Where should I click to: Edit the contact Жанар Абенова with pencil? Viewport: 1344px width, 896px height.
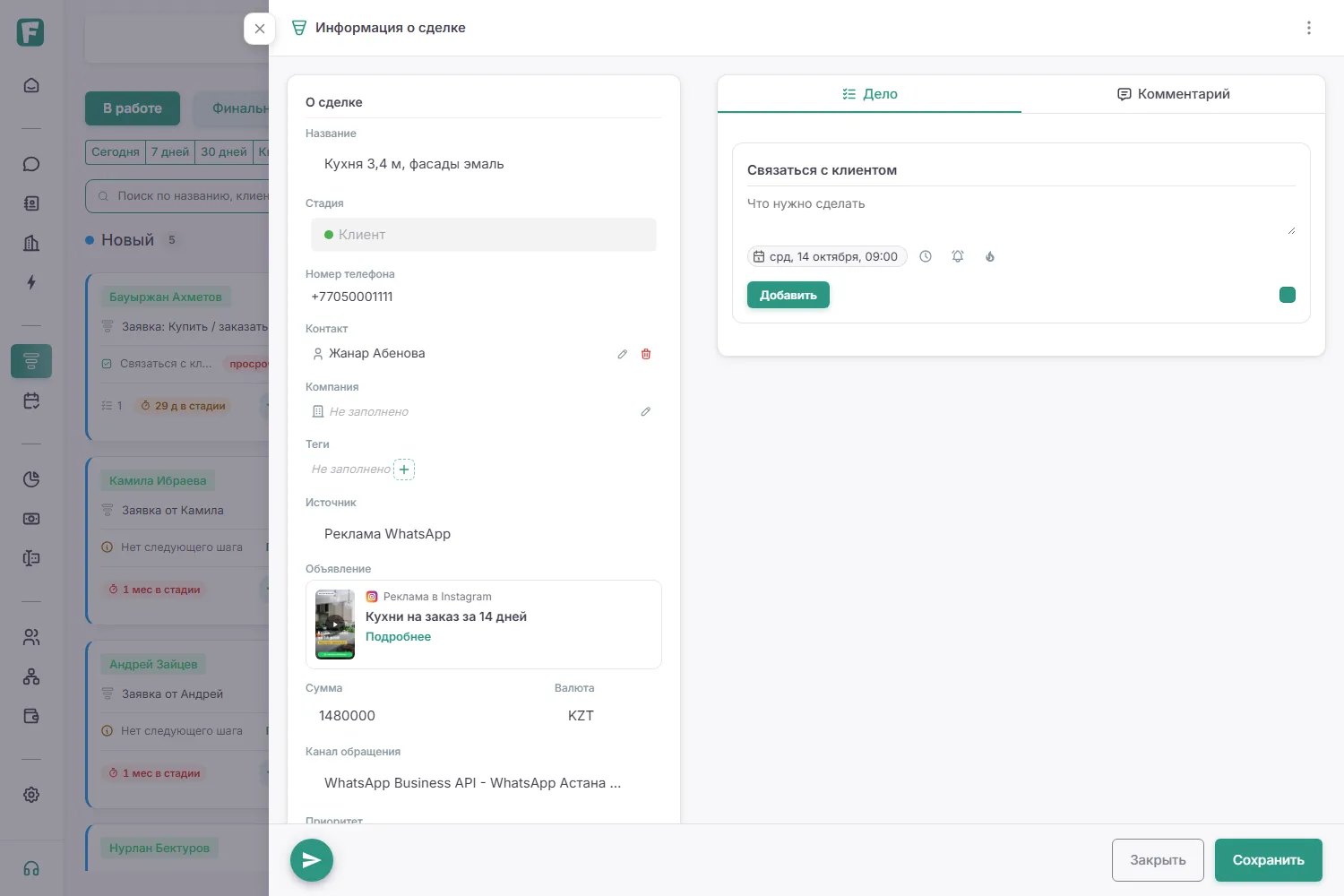pyautogui.click(x=623, y=354)
